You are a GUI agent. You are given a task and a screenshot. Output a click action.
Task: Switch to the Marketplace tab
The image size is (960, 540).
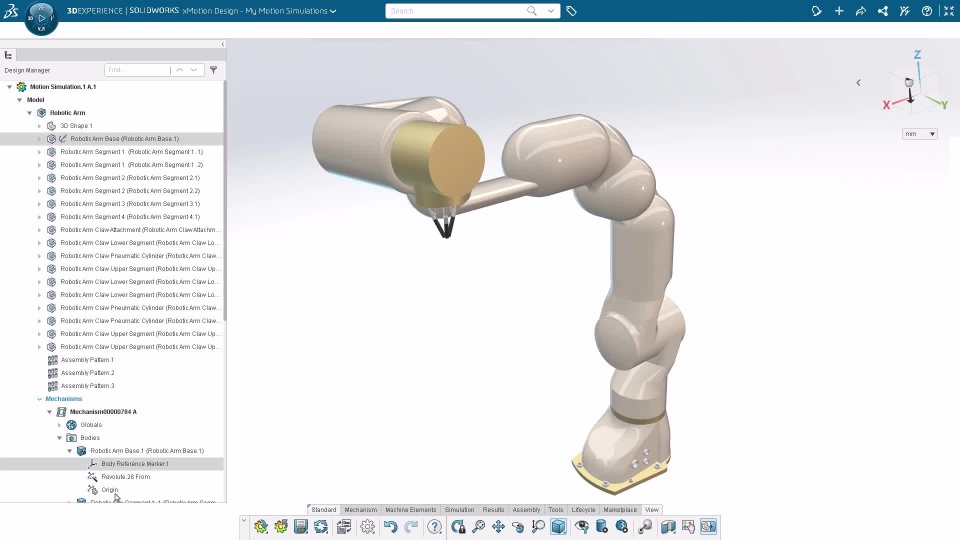pos(620,509)
